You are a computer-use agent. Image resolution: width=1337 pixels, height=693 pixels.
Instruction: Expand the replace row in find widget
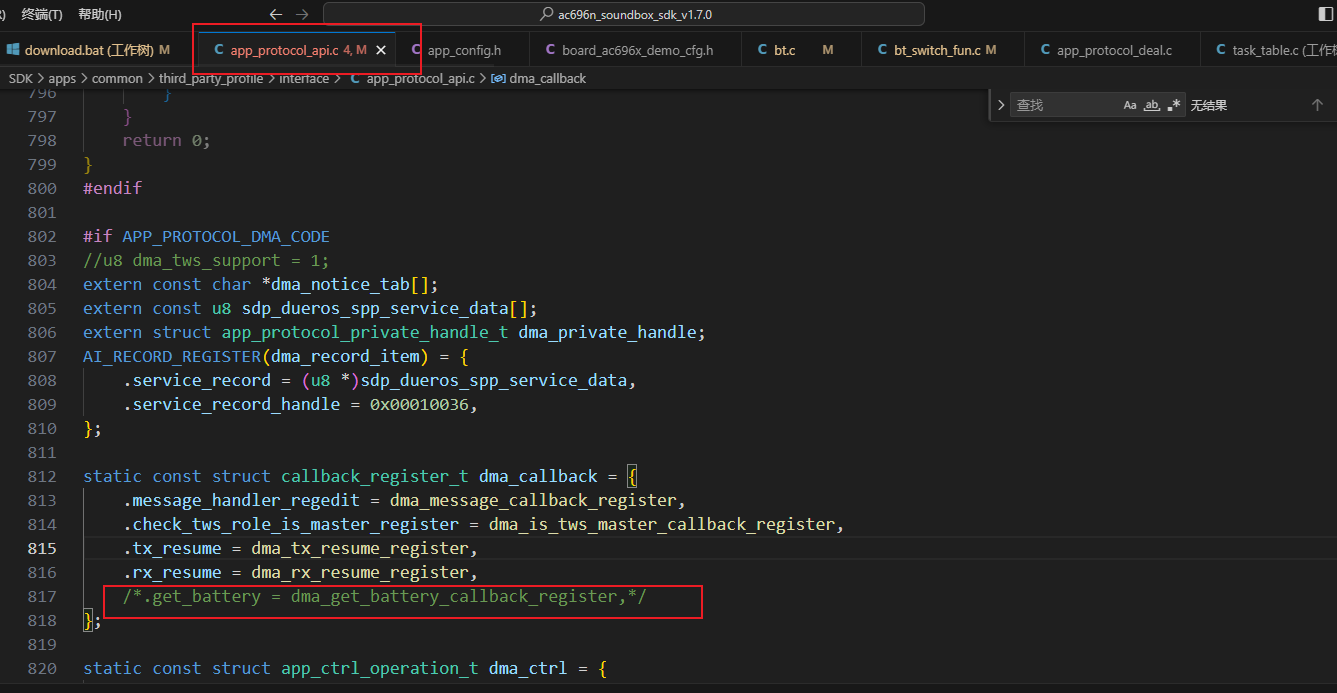point(1001,105)
